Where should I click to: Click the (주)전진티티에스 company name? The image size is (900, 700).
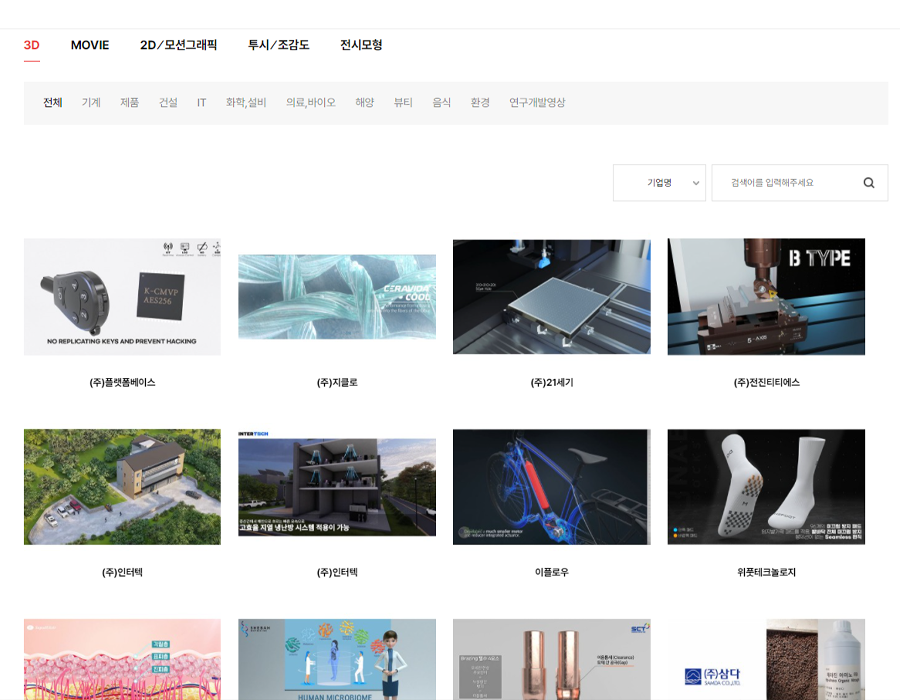coord(766,383)
